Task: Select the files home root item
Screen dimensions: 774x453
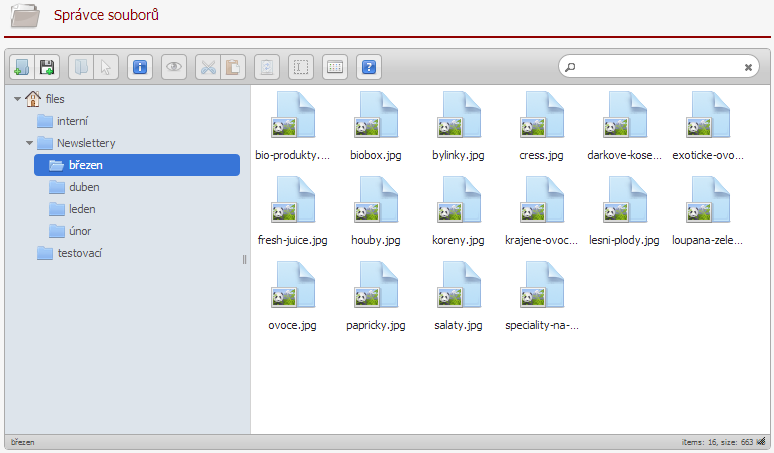Action: pyautogui.click(x=45, y=99)
